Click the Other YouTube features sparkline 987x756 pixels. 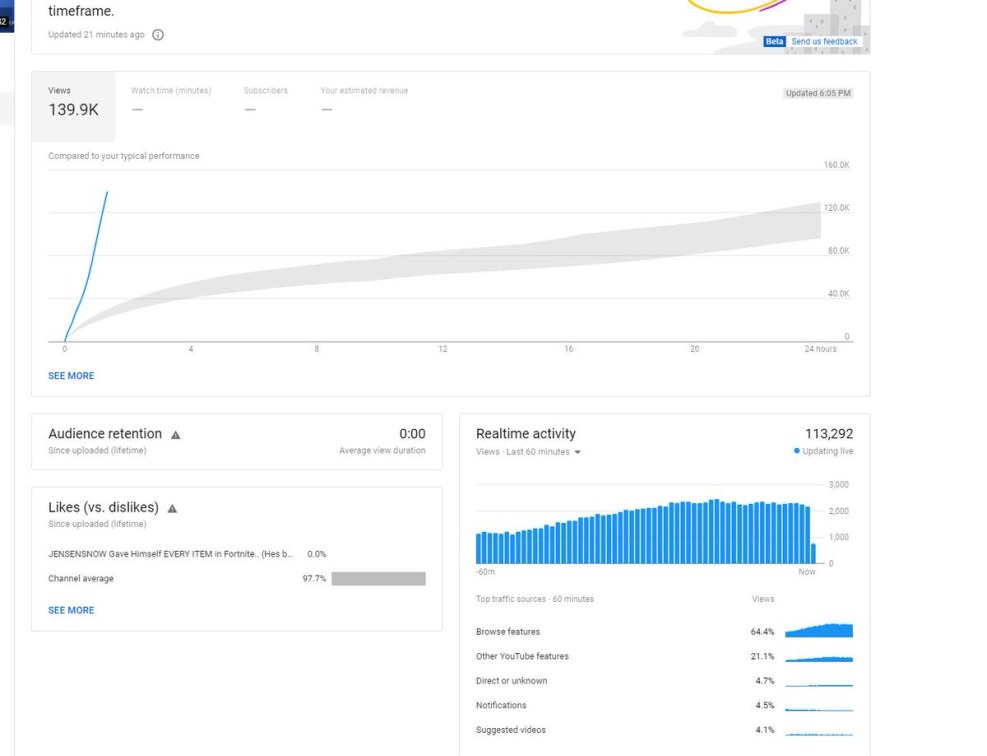point(818,657)
